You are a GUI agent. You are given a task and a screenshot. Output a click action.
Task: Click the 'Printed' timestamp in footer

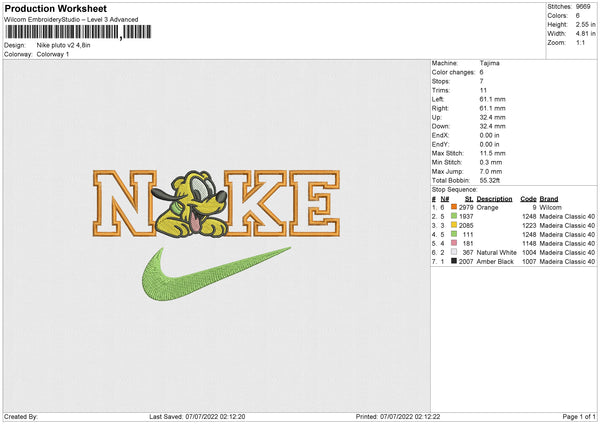398,416
